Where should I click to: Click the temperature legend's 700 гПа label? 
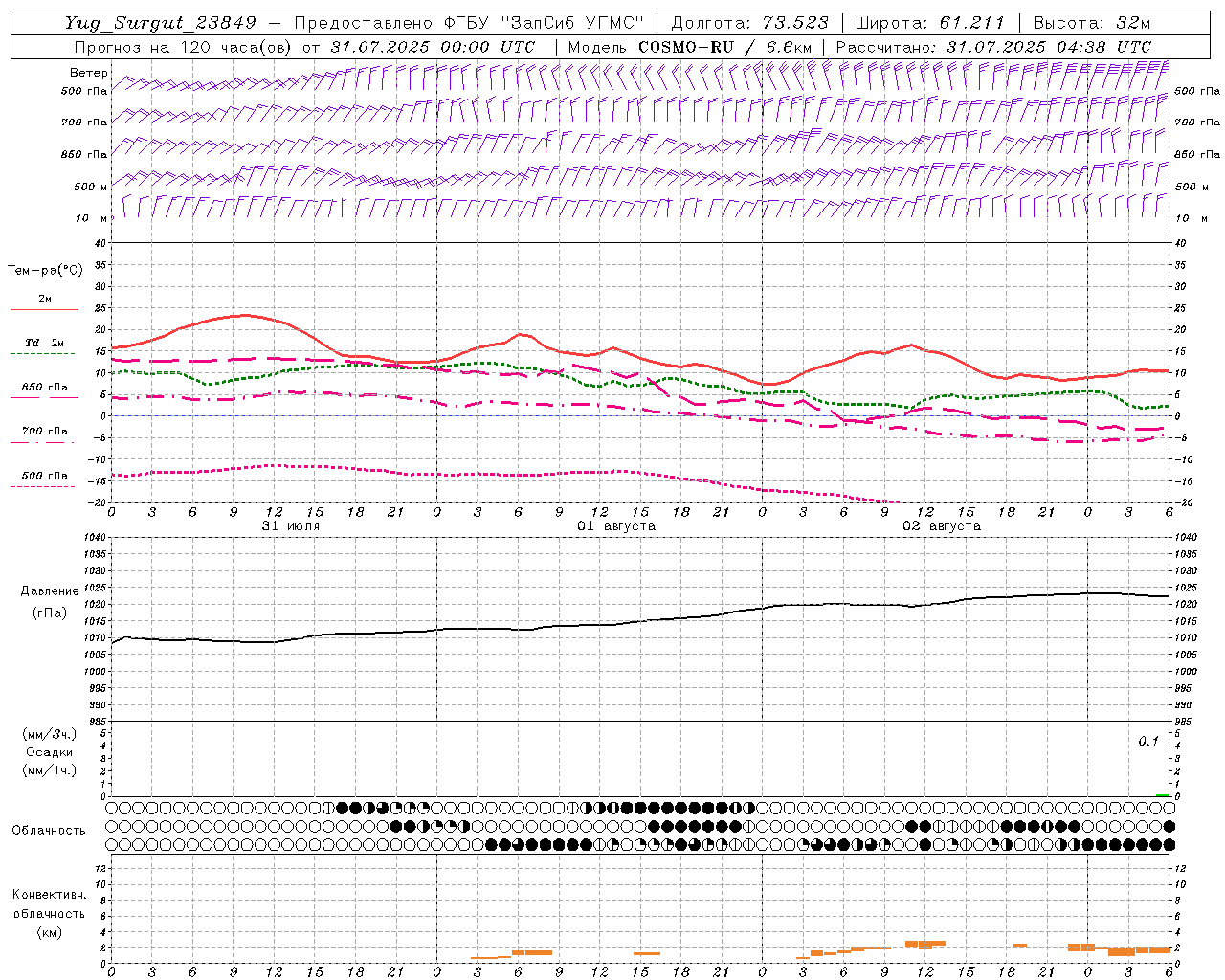[x=45, y=431]
